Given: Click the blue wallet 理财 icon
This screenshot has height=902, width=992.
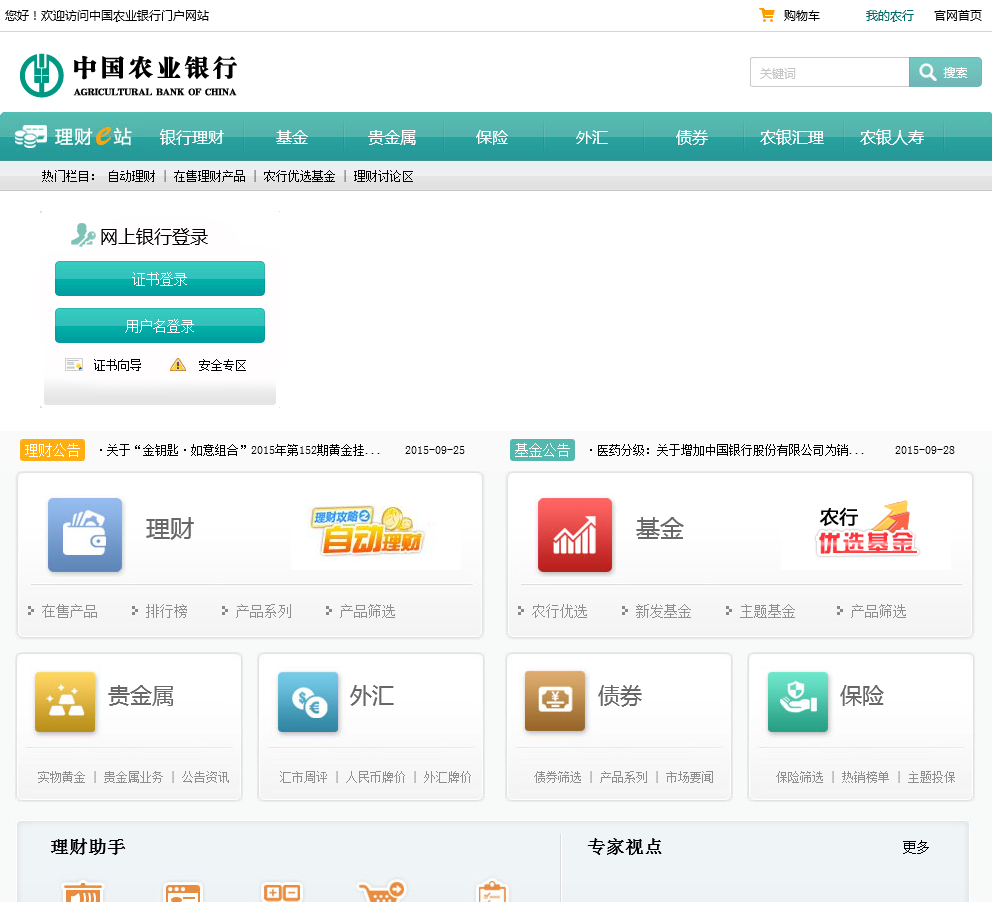Looking at the screenshot, I should 85,534.
